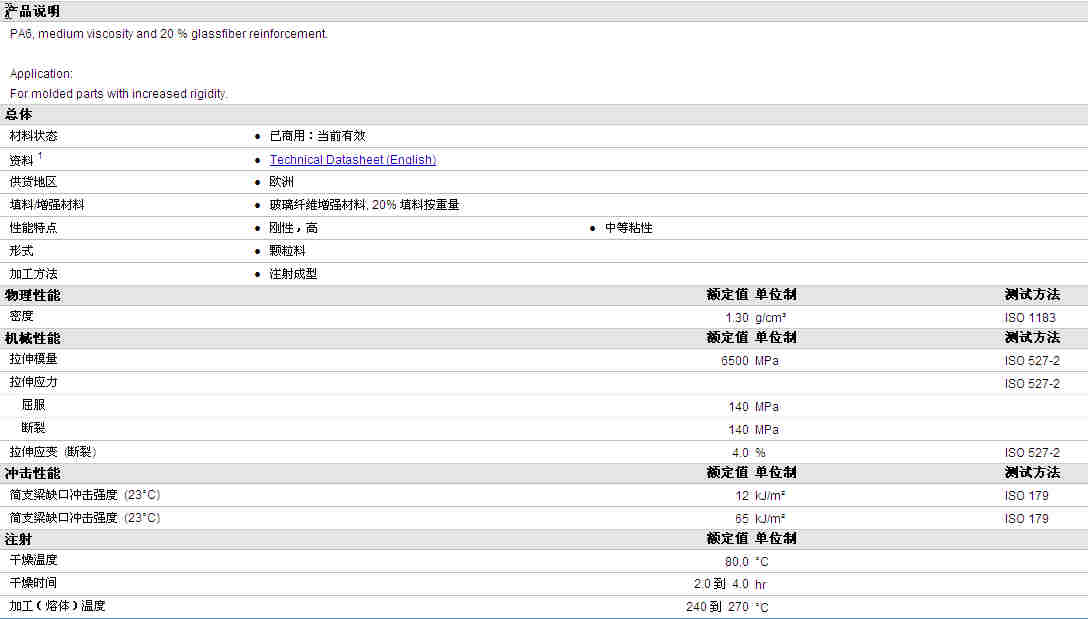
Task: Click the 中等粘性 feature item
Action: click(628, 228)
